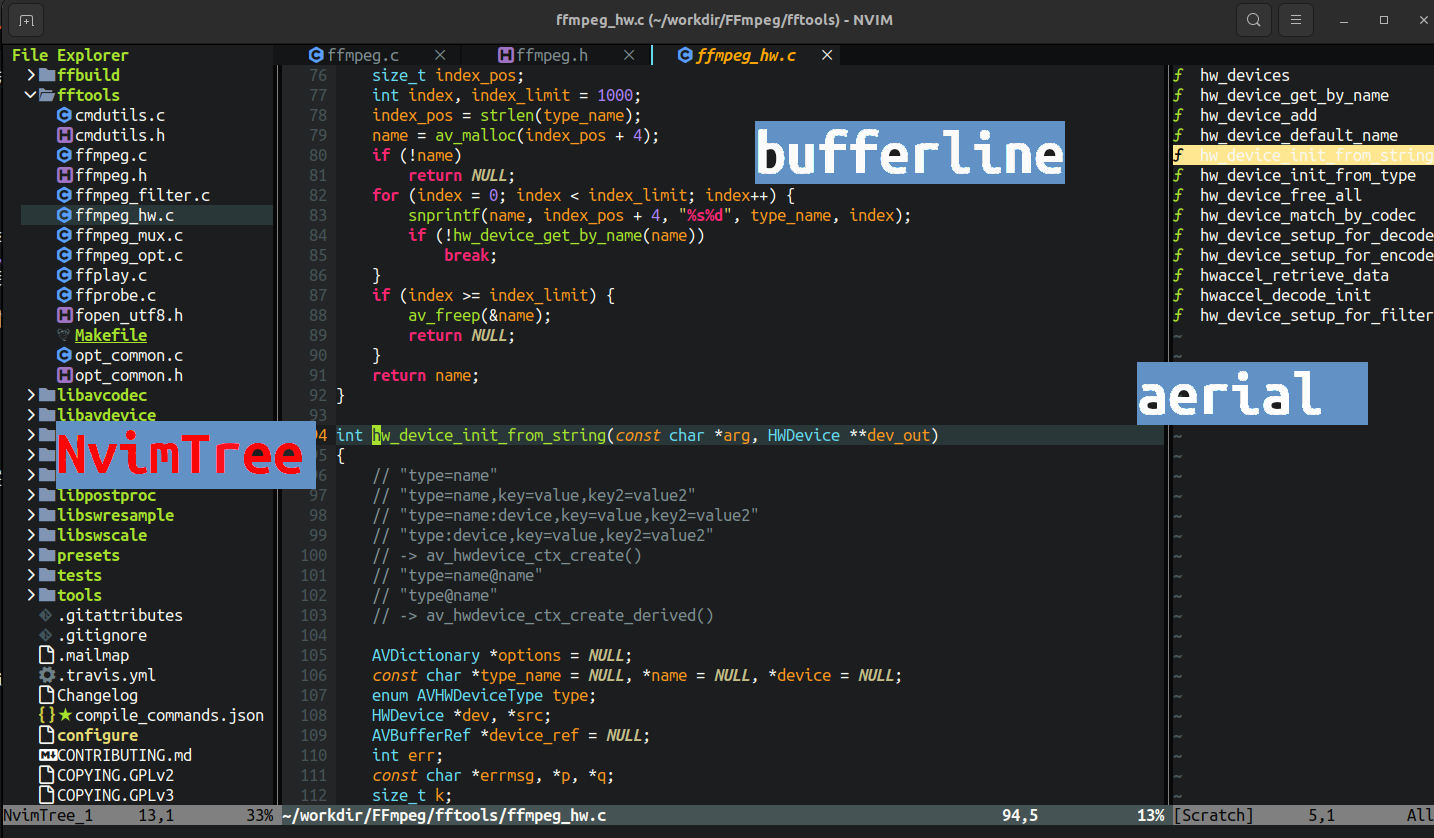Click the [Scratch] statusline of aerial window
Viewport: 1434px width, 838px height.
(1213, 816)
